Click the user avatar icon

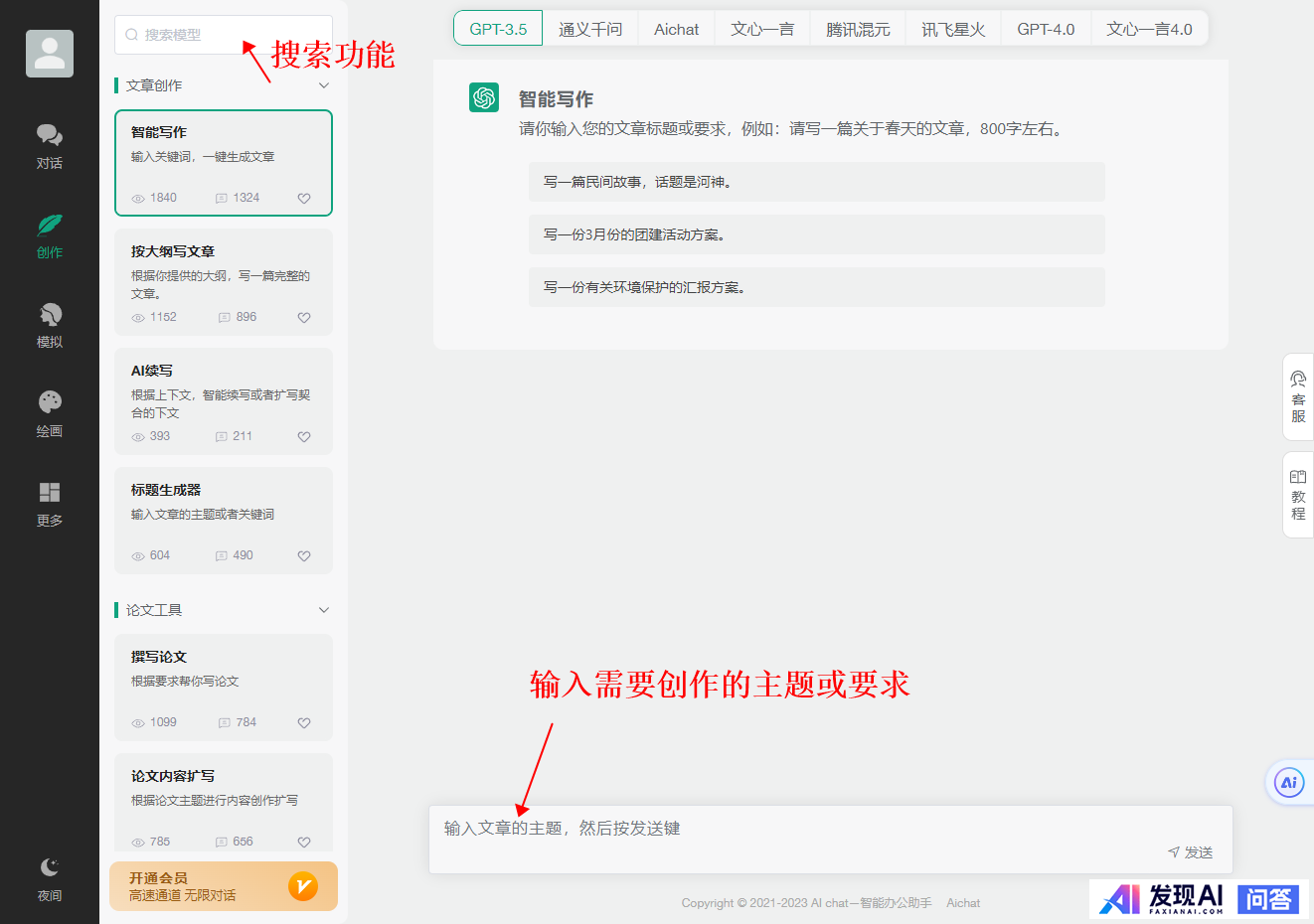click(50, 54)
